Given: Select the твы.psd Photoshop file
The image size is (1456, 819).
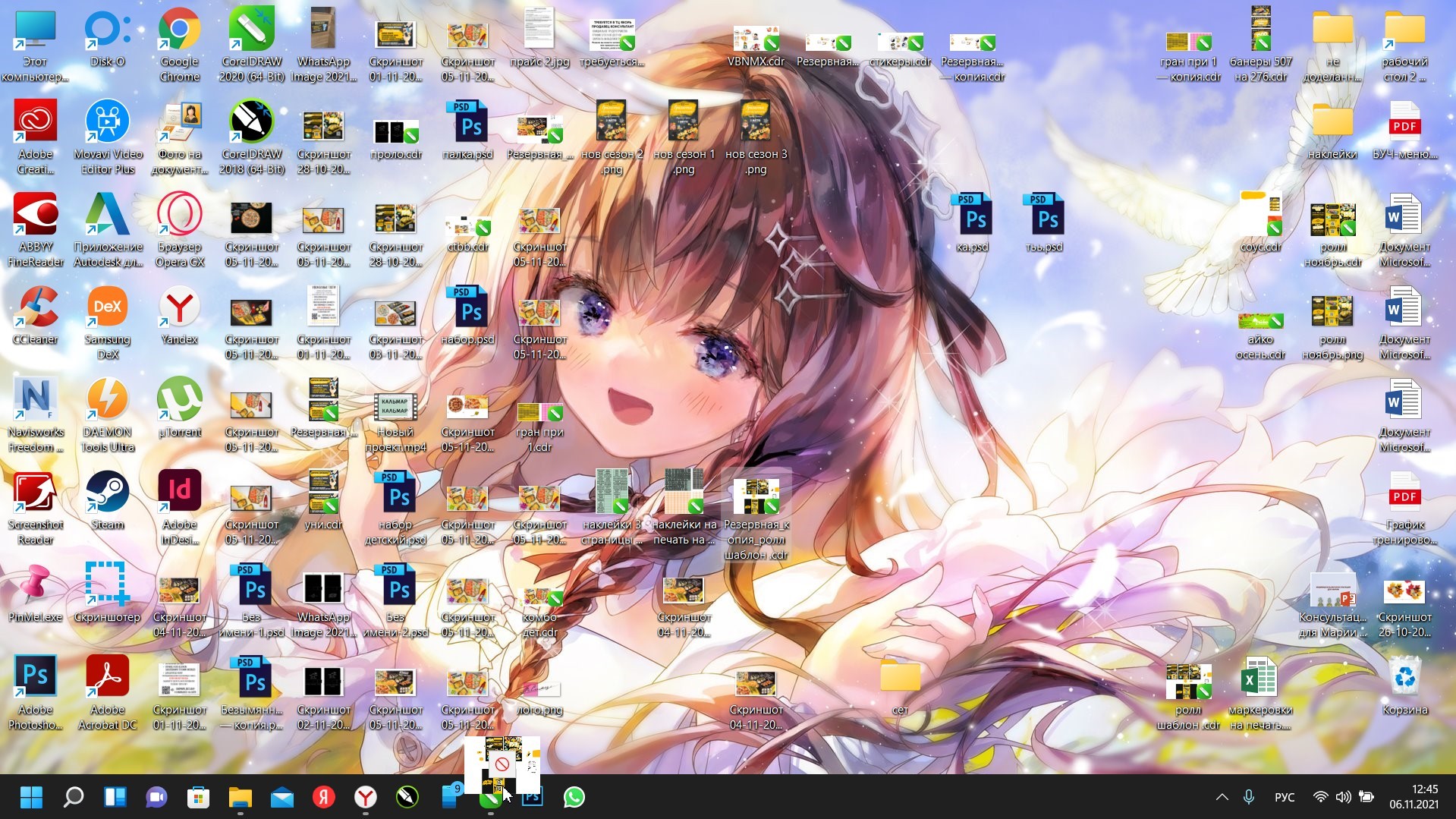Looking at the screenshot, I should point(1044,223).
